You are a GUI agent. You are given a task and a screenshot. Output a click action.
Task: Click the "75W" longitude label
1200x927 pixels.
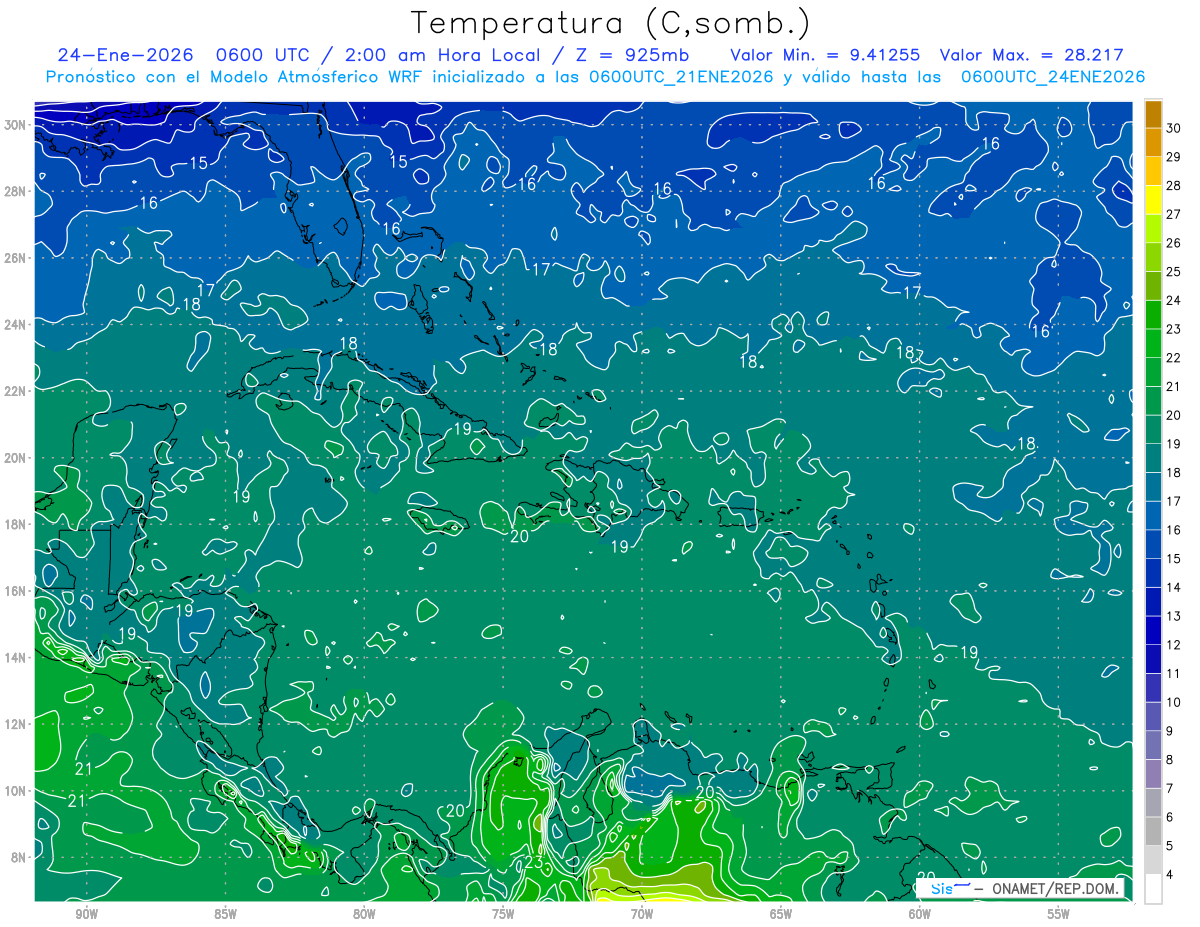coord(503,914)
